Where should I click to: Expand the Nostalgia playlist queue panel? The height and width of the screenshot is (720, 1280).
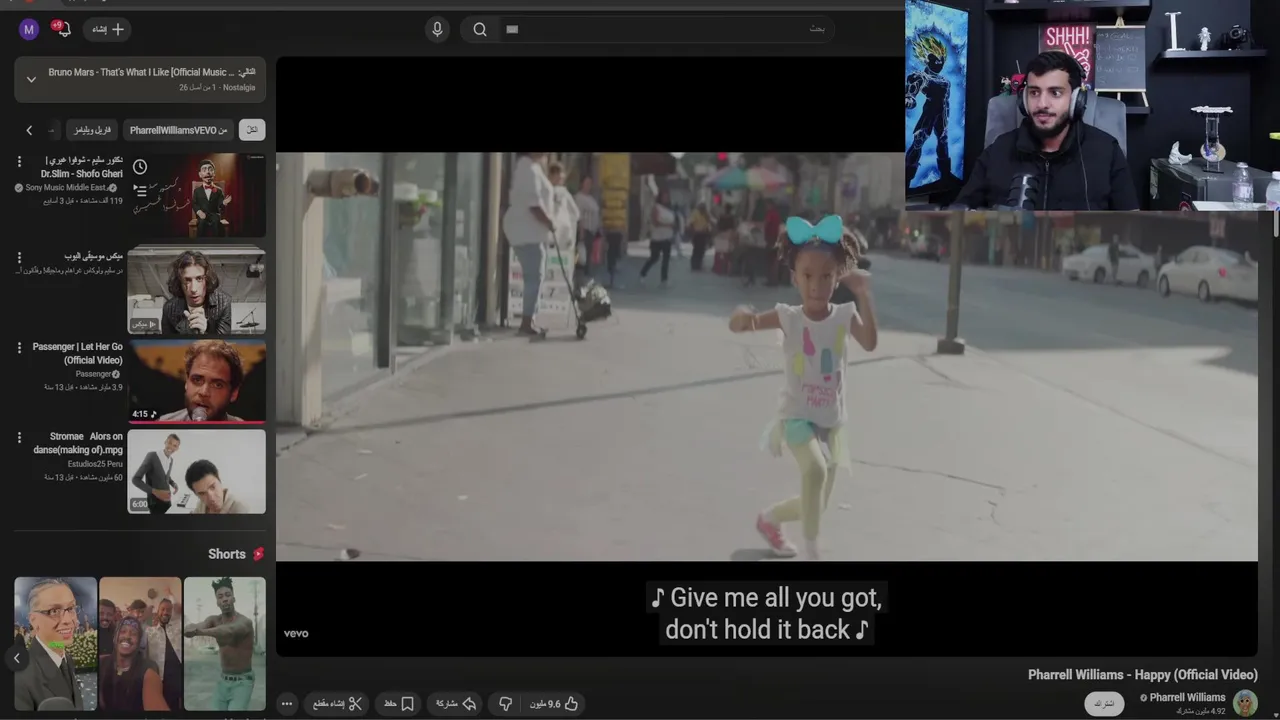tap(31, 79)
